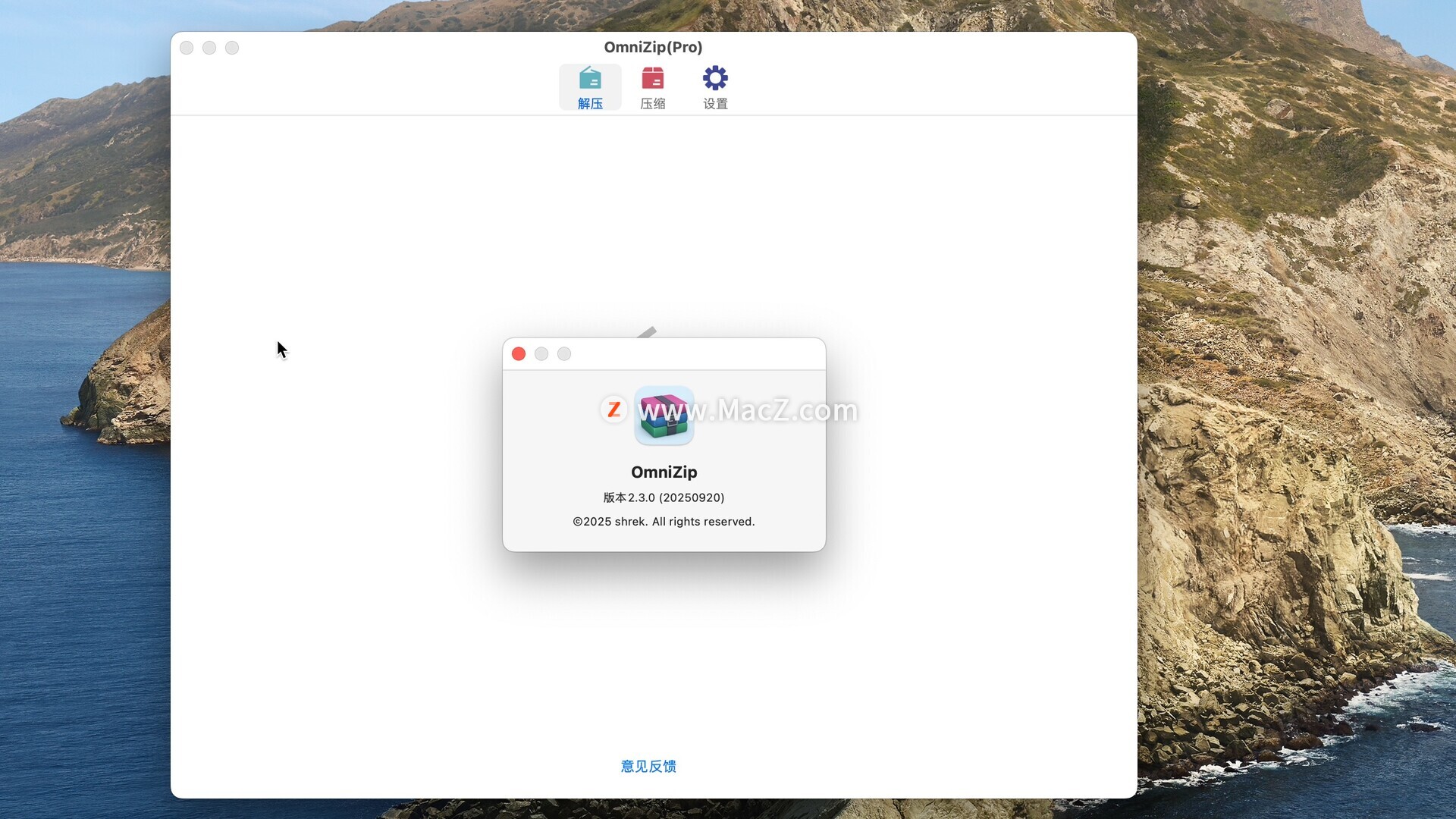Image resolution: width=1456 pixels, height=819 pixels.
Task: Click the main window's gray zoom button
Action: (x=232, y=48)
